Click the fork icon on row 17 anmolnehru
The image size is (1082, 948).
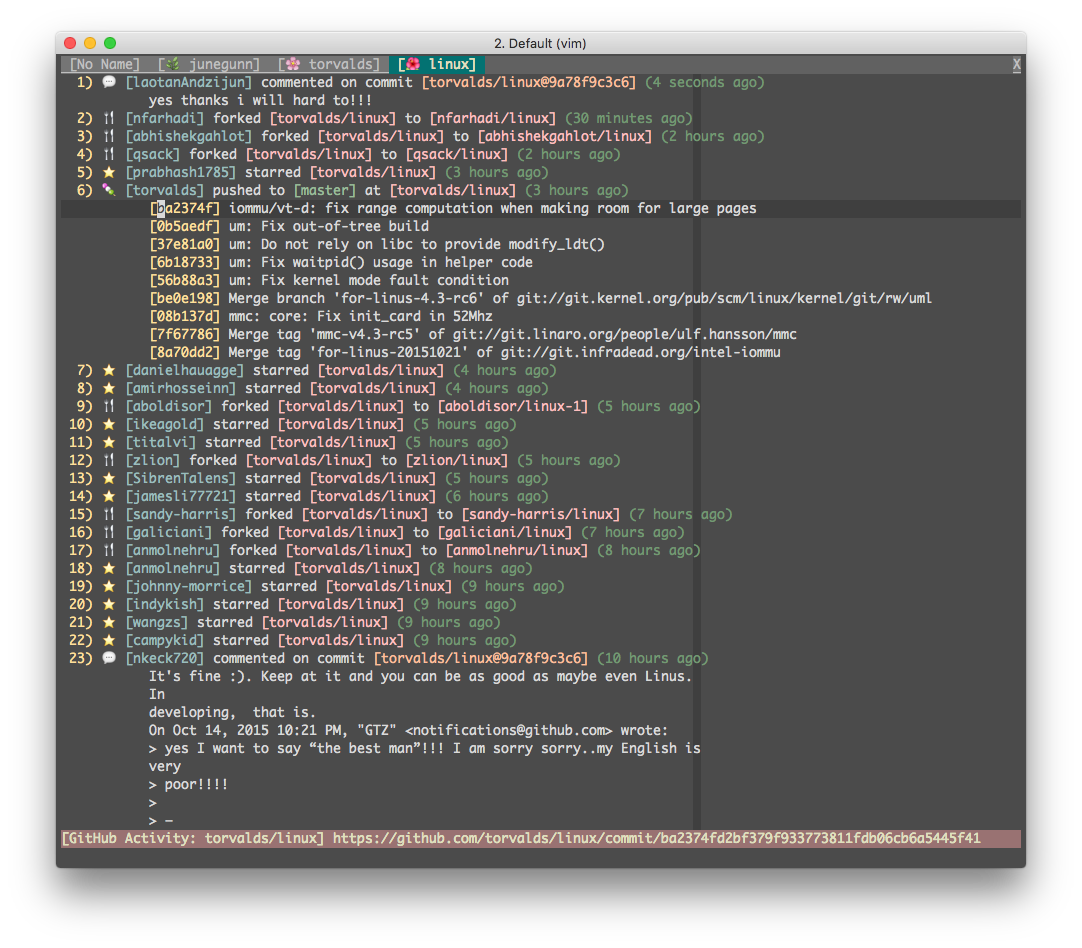pos(109,550)
